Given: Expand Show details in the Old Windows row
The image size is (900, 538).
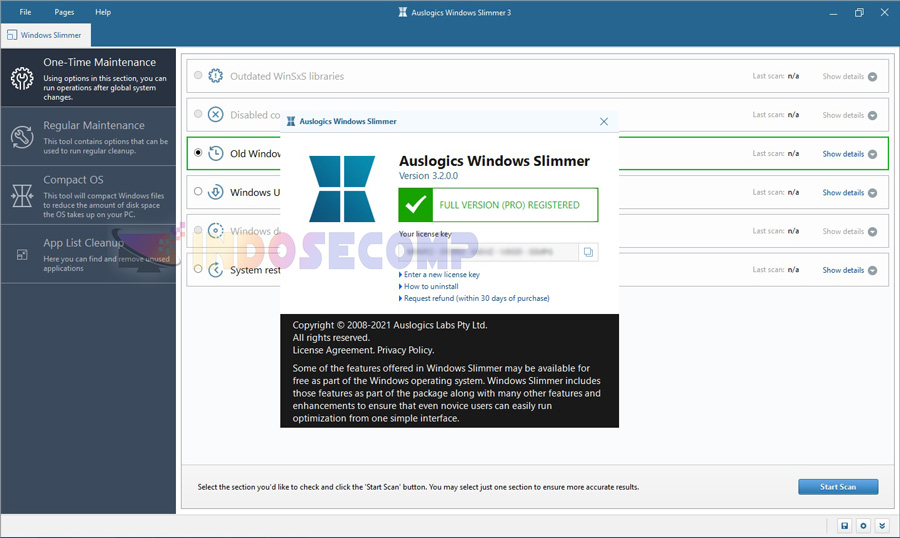Looking at the screenshot, I should point(849,154).
